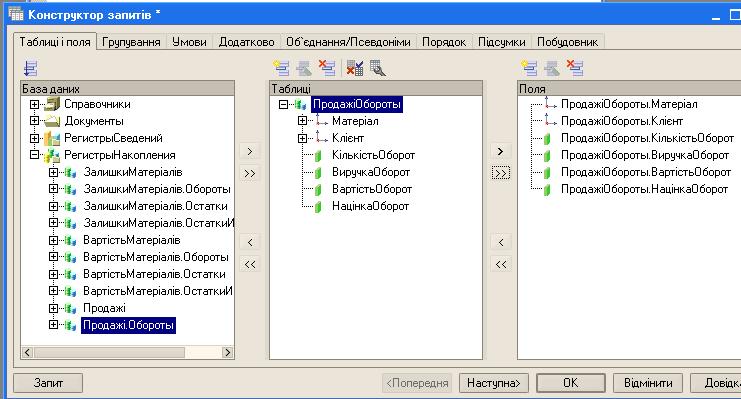This screenshot has height=399, width=741.
Task: Expand the Матеріал node in Таблиці
Action: pos(302,121)
